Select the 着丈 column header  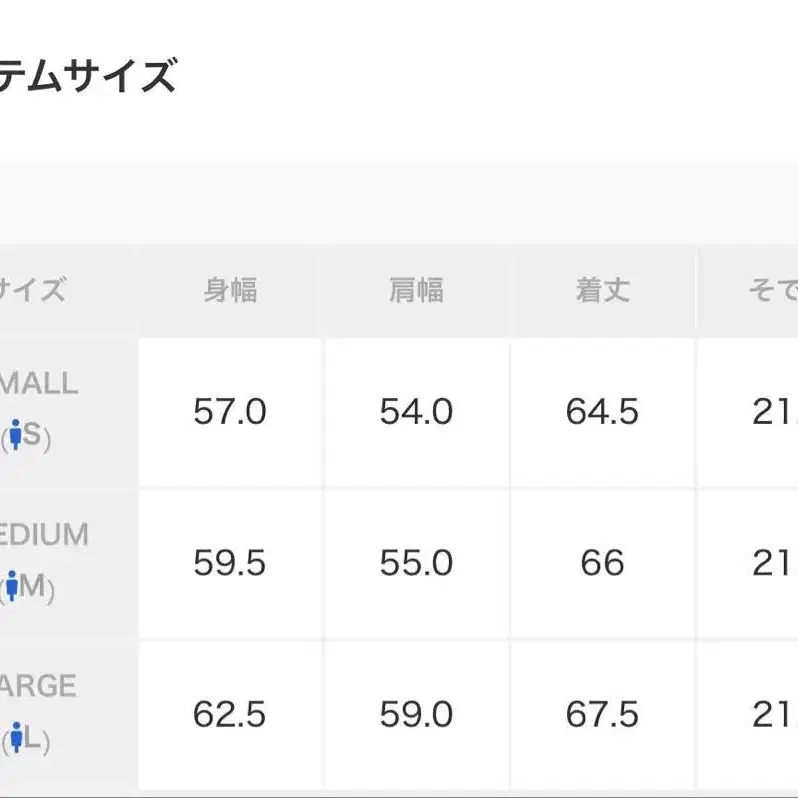[x=602, y=290]
